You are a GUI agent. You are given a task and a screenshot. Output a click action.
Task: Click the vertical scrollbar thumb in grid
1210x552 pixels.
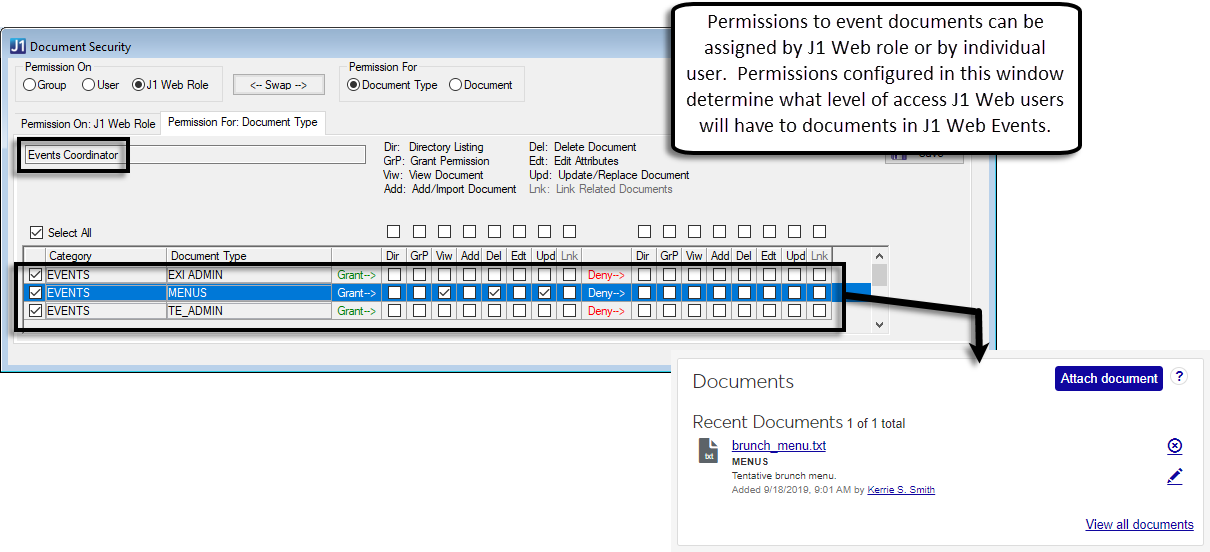(x=879, y=275)
